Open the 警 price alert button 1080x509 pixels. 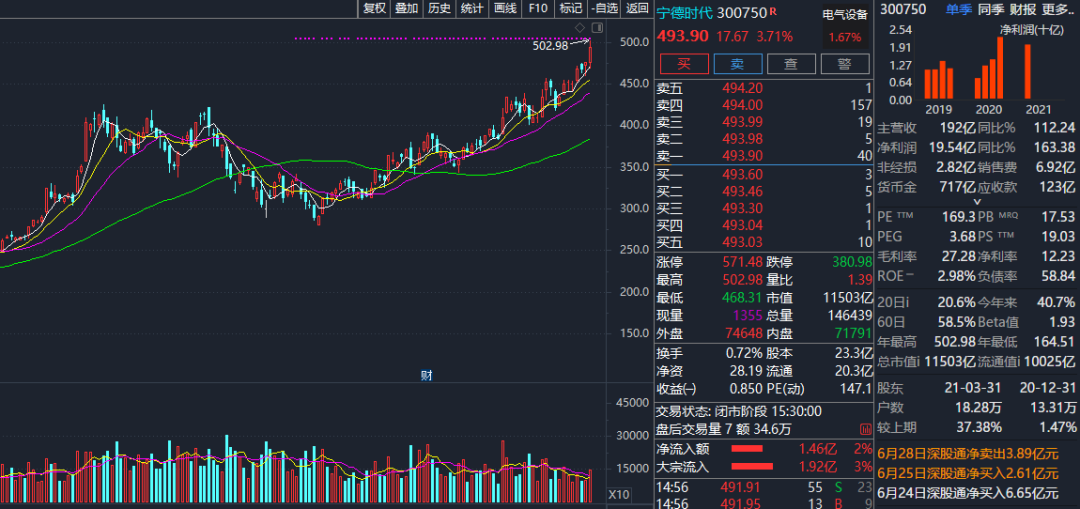point(845,64)
